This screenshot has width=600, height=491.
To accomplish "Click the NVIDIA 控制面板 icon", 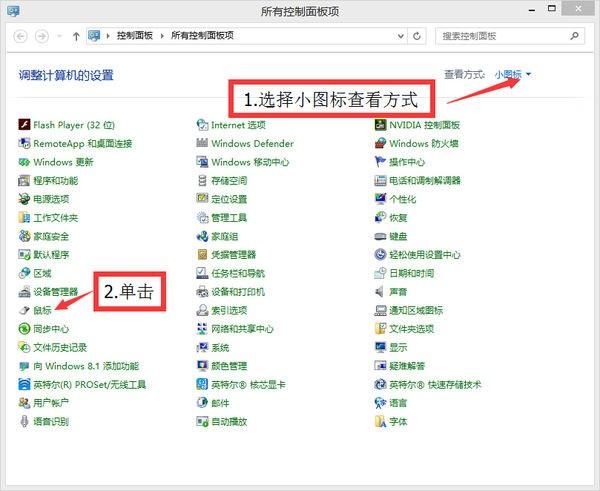I will click(x=380, y=125).
